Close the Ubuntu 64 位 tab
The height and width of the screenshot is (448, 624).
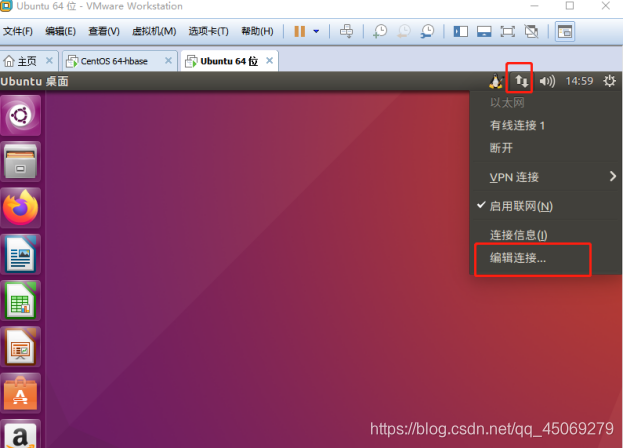coord(269,60)
